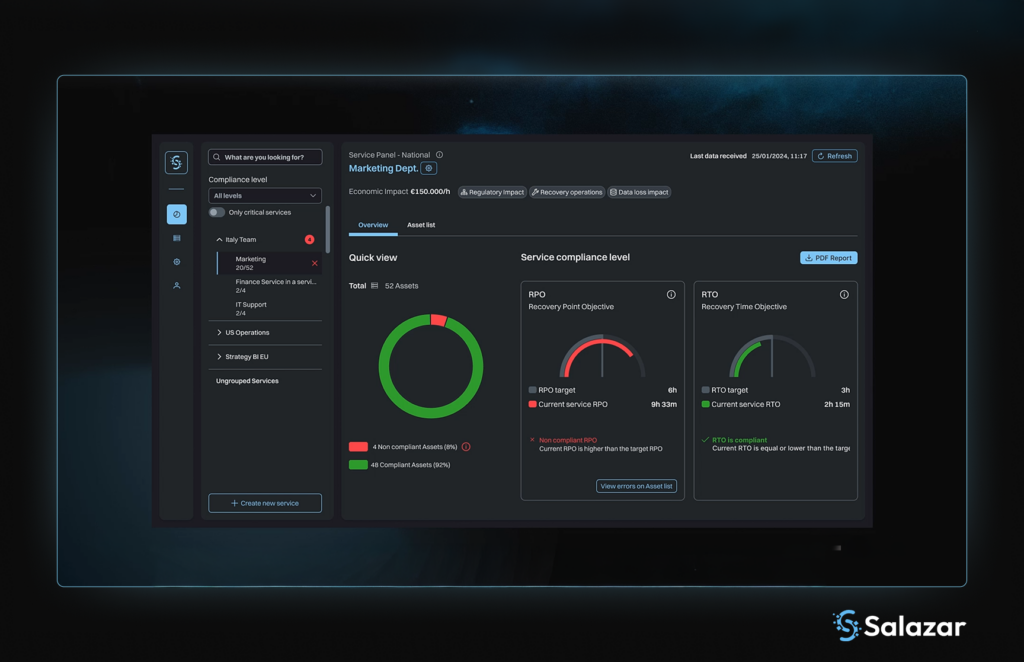Open the user profile sidebar icon
Screen dimensions: 1024x662
176,286
